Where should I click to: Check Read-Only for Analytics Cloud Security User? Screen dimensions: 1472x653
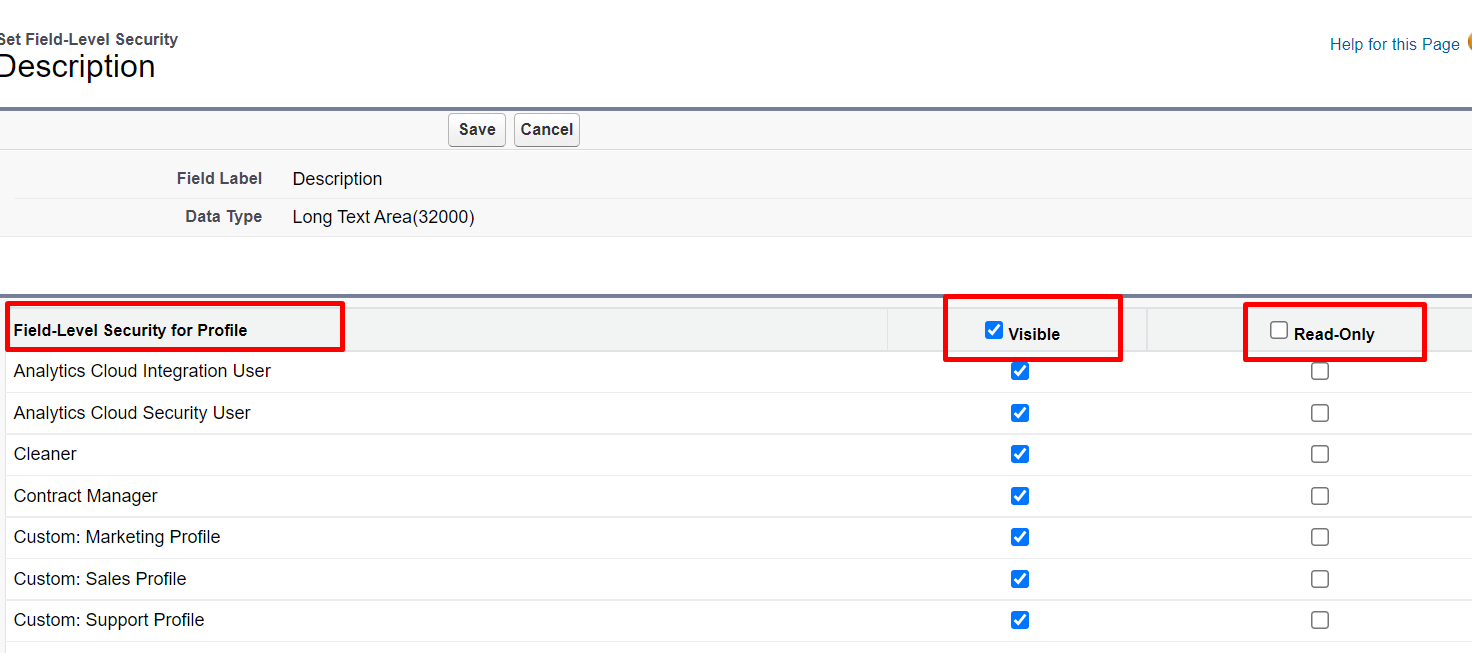click(1319, 412)
